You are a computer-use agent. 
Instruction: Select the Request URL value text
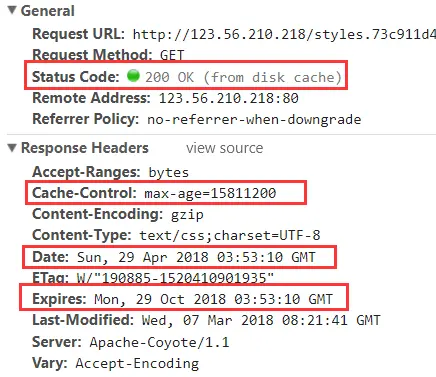[284, 34]
